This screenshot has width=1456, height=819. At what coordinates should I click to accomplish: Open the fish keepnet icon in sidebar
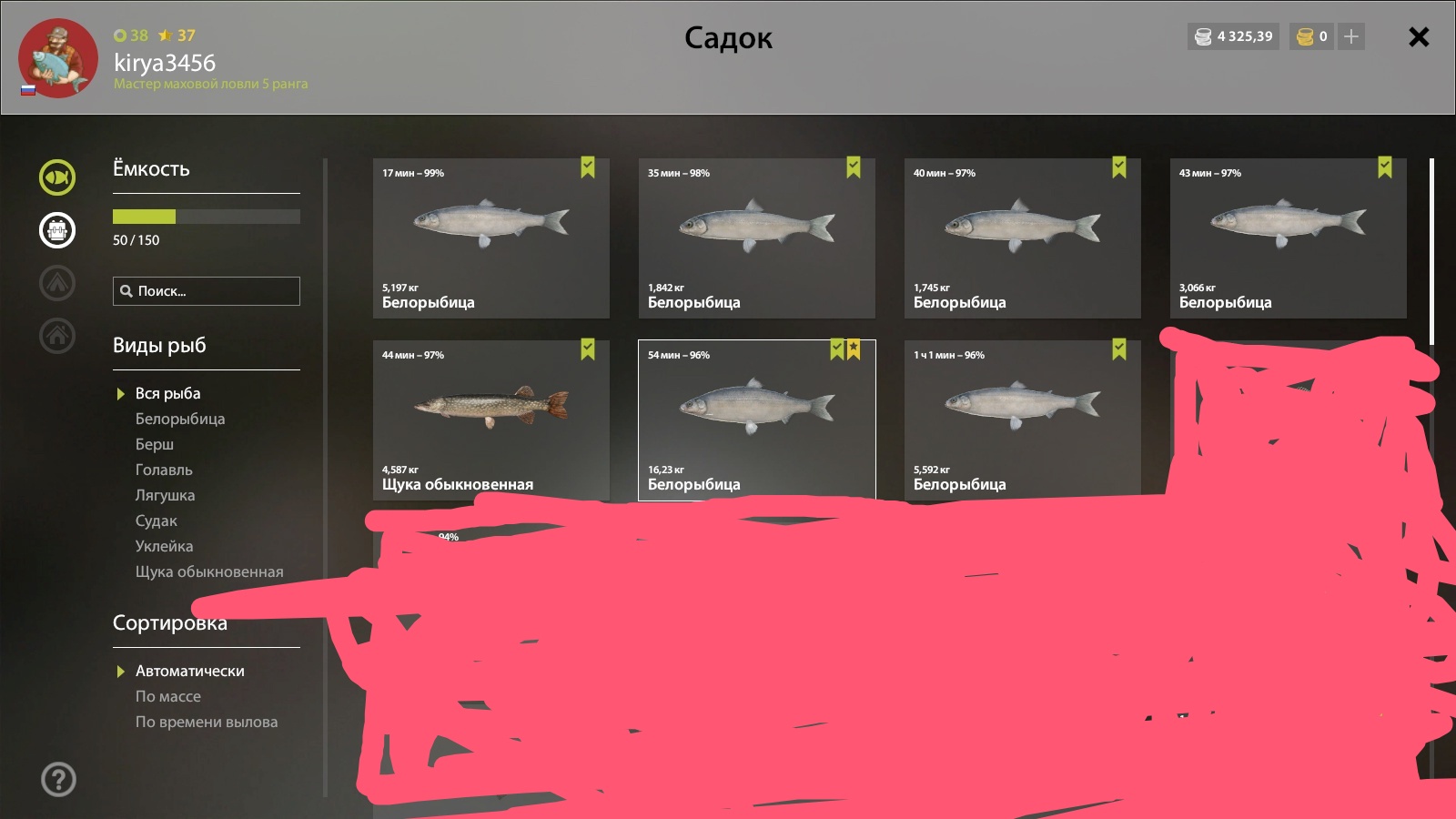coord(57,177)
